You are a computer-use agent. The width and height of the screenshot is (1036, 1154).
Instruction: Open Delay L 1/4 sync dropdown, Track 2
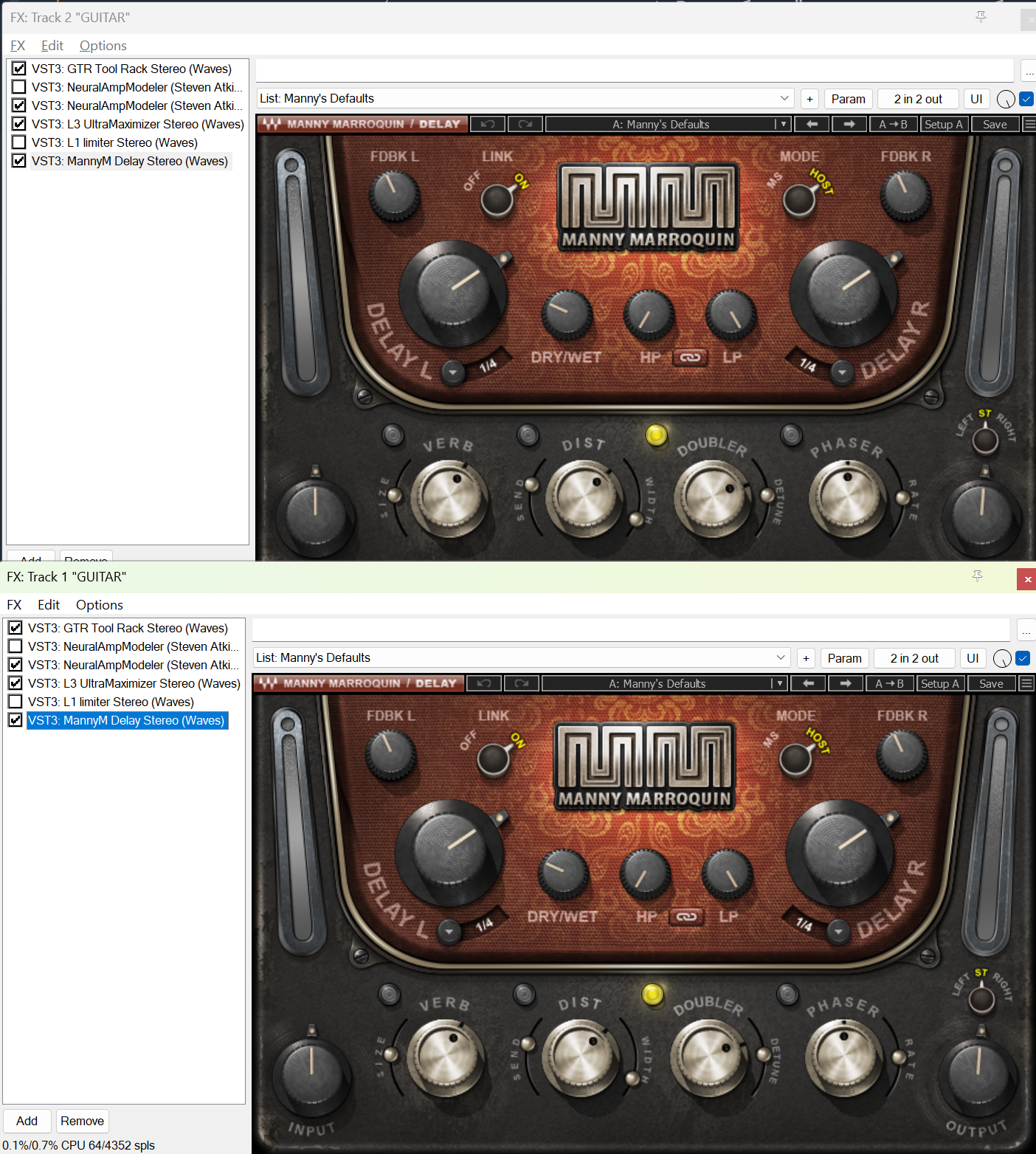tap(453, 373)
